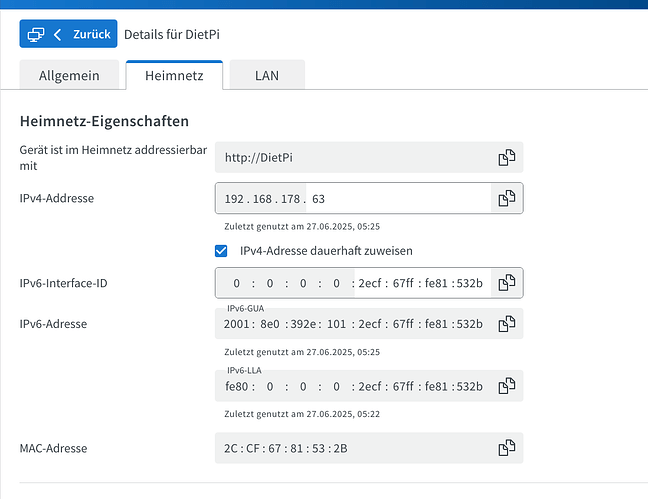Copy the http://DietPi address
648x499 pixels.
point(506,158)
